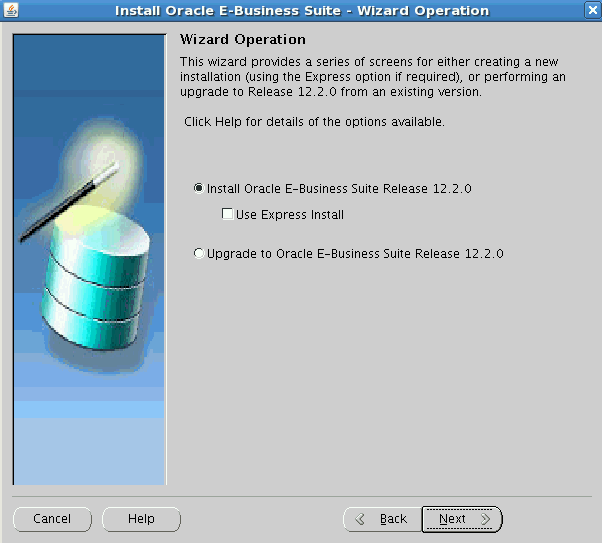Click the 'Wizard Operation' heading text
The width and height of the screenshot is (602, 543).
[x=243, y=40]
